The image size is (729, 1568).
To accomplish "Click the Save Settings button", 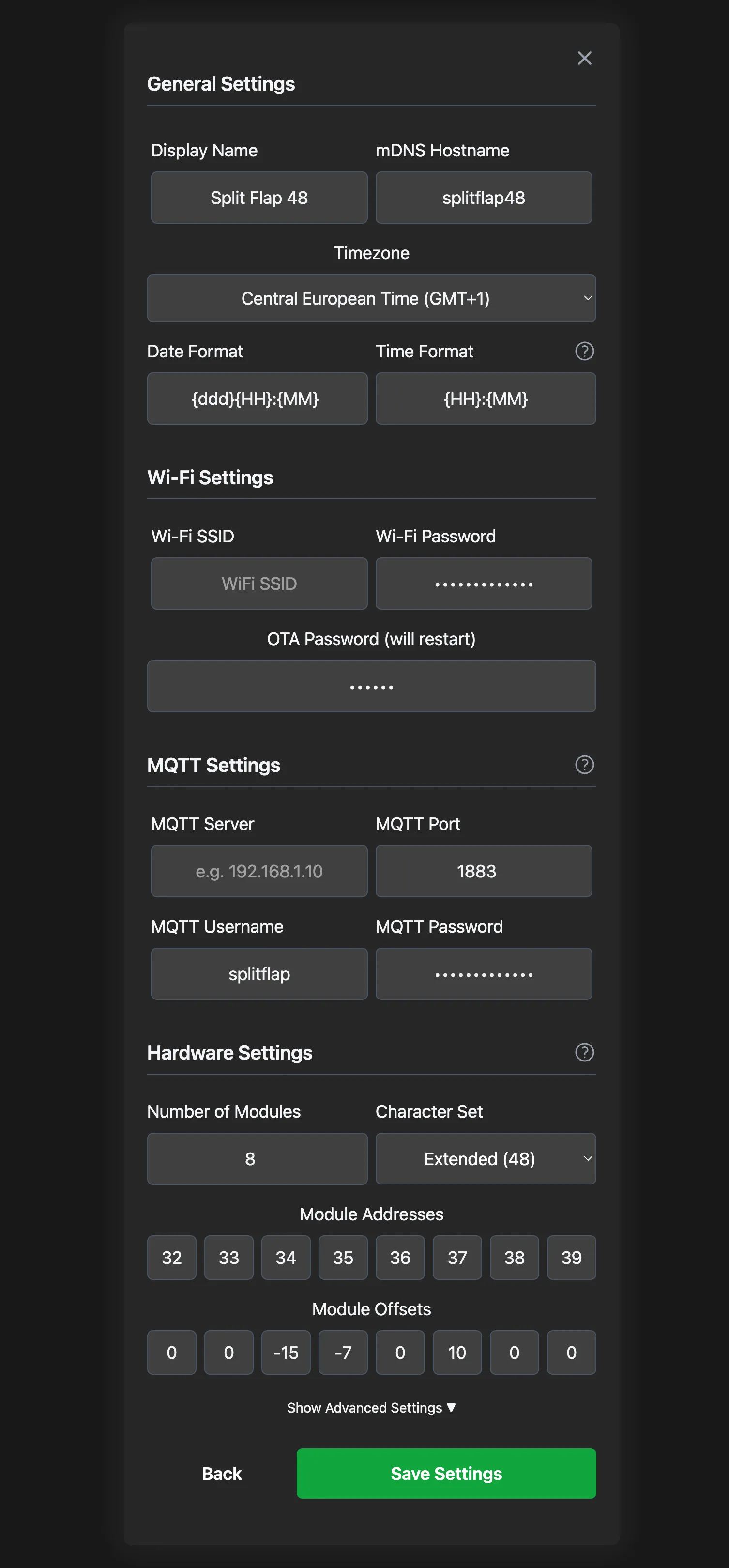I will click(x=446, y=1473).
